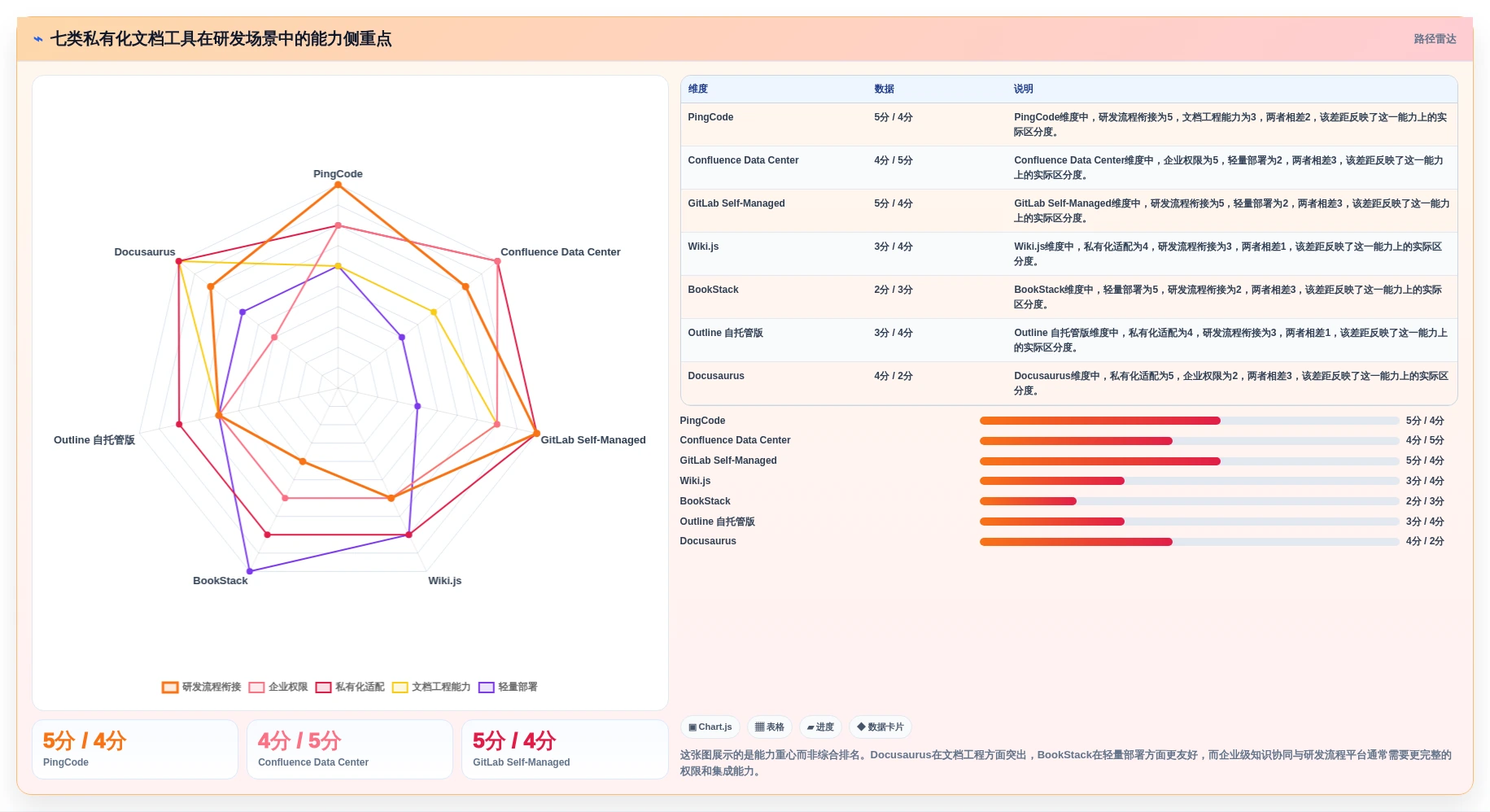Click the GitLab Self-Managed radar axis label
The width and height of the screenshot is (1490, 812).
pos(593,440)
